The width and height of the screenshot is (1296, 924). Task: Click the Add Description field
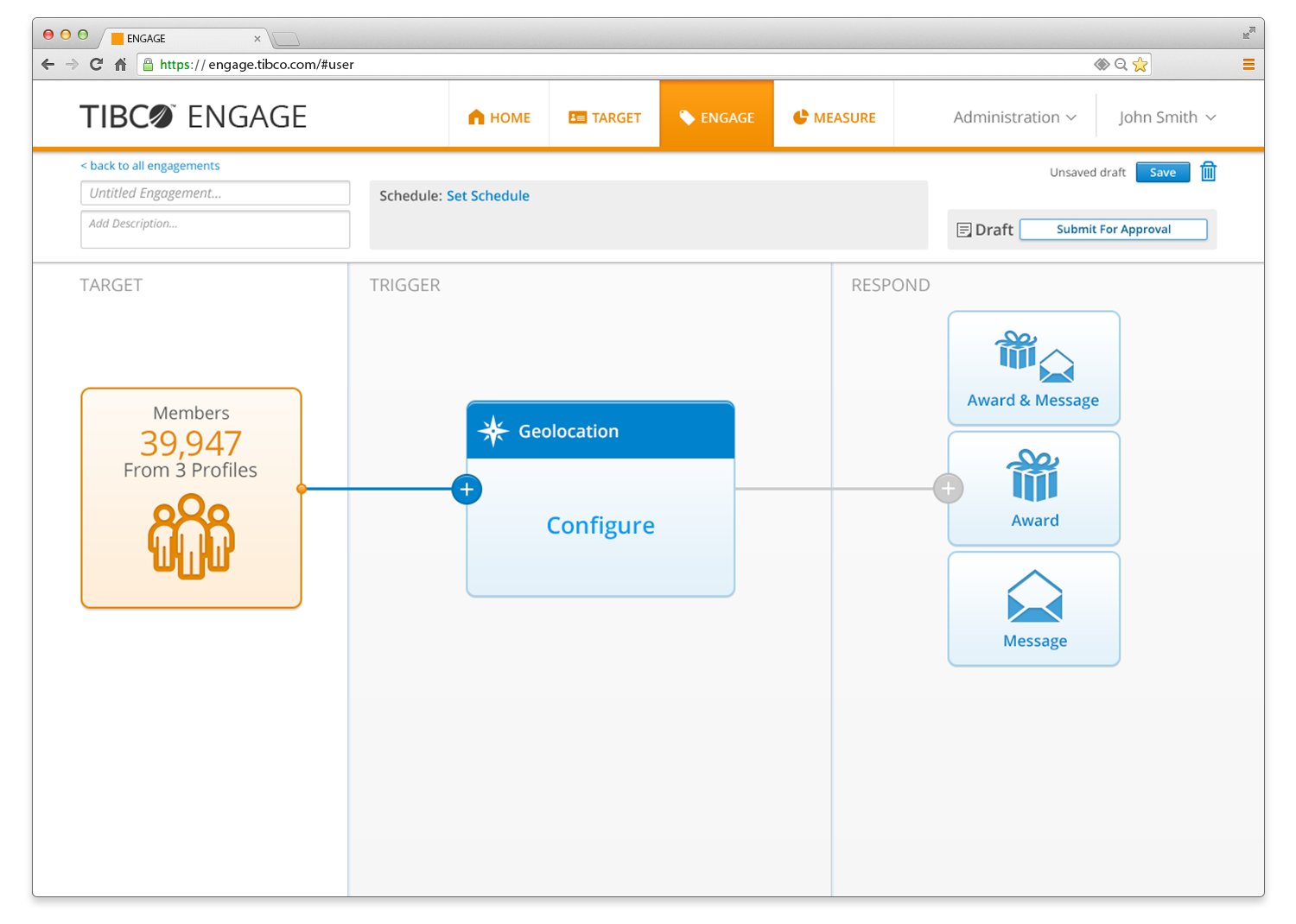pyautogui.click(x=215, y=229)
